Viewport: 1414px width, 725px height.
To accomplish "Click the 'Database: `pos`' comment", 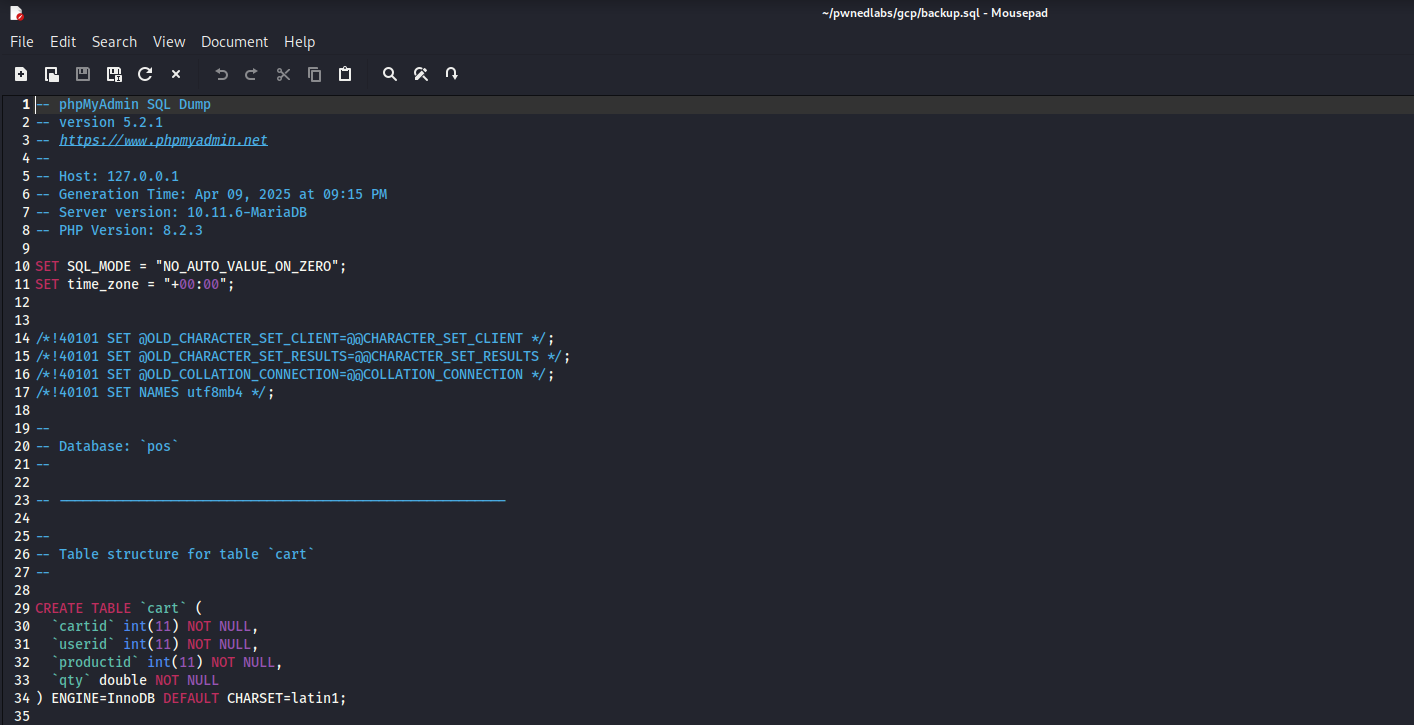I will (107, 446).
